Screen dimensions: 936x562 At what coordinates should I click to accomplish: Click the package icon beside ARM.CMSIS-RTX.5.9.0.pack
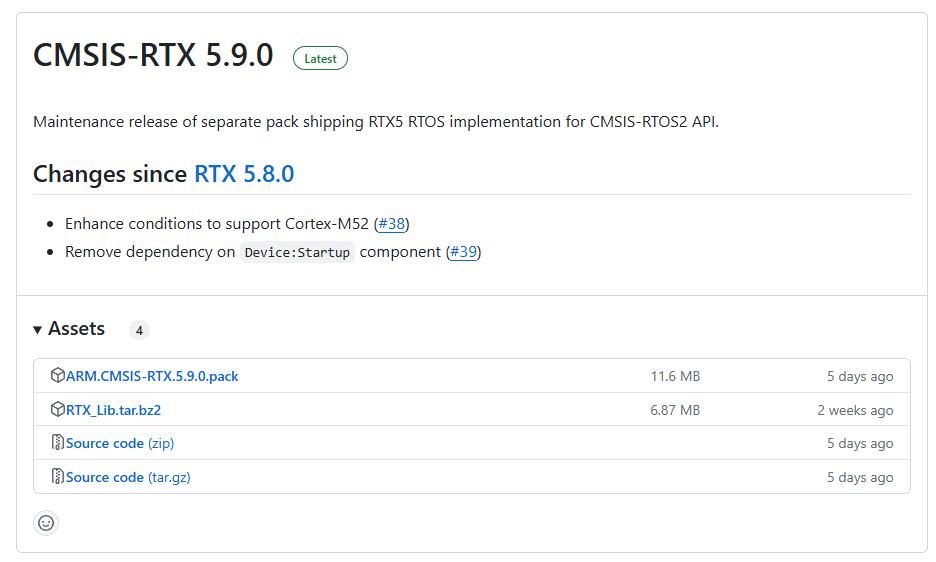(x=57, y=376)
